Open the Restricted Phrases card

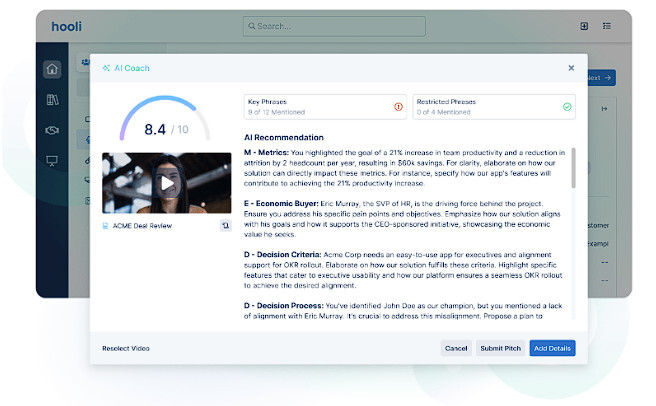click(494, 107)
